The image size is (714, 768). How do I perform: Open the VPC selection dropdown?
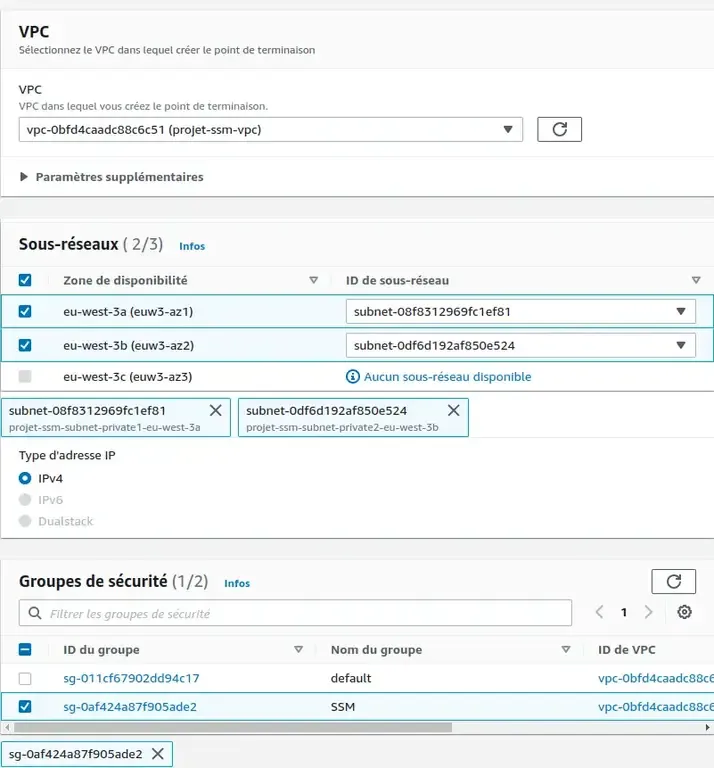(x=271, y=129)
